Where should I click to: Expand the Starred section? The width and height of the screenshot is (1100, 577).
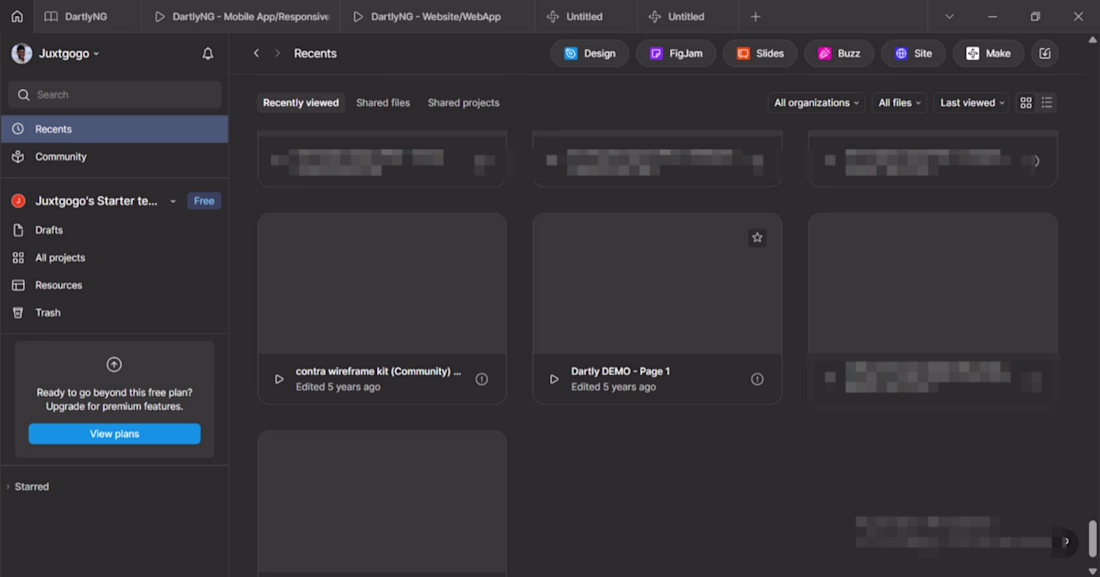click(9, 487)
